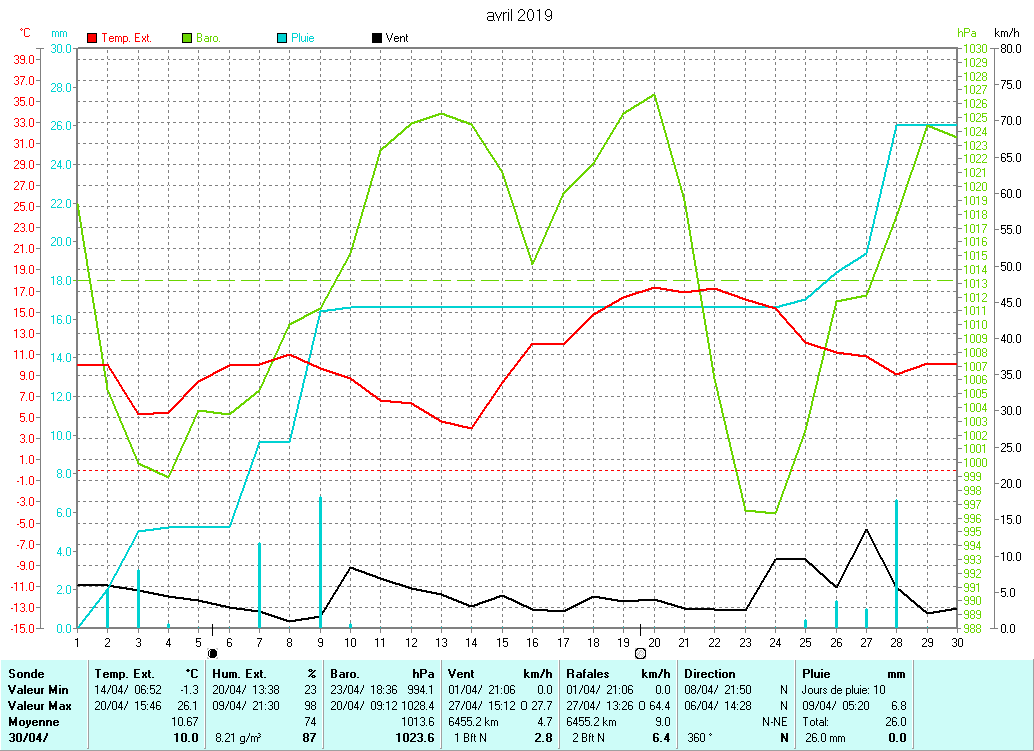The width and height of the screenshot is (1034, 751).
Task: Click the hPa unit label at top right
Action: [x=966, y=33]
